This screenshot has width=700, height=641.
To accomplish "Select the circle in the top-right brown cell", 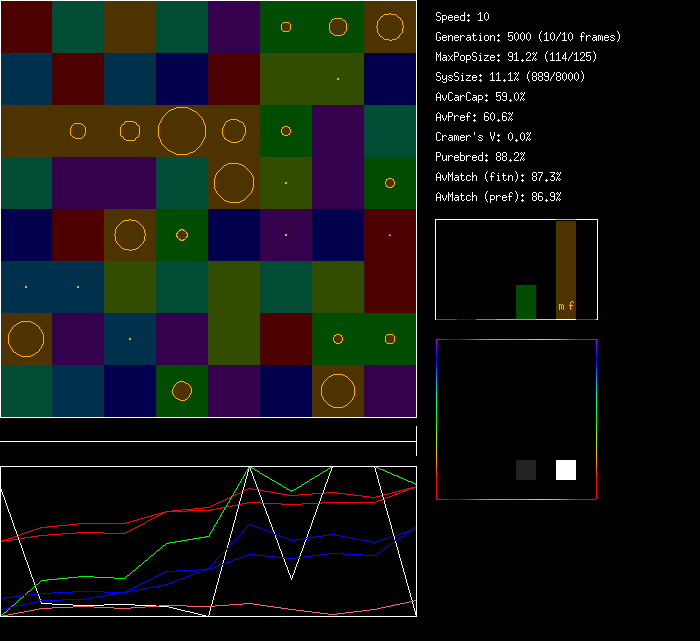I will coord(390,27).
